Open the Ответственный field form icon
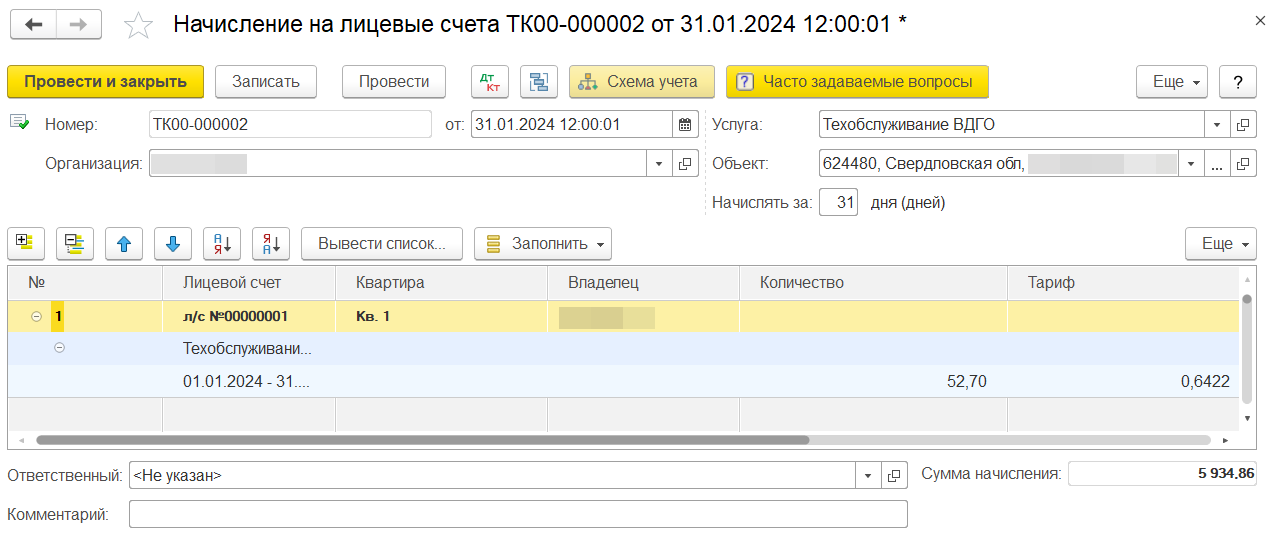Image resolution: width=1279 pixels, height=539 pixels. (x=895, y=476)
